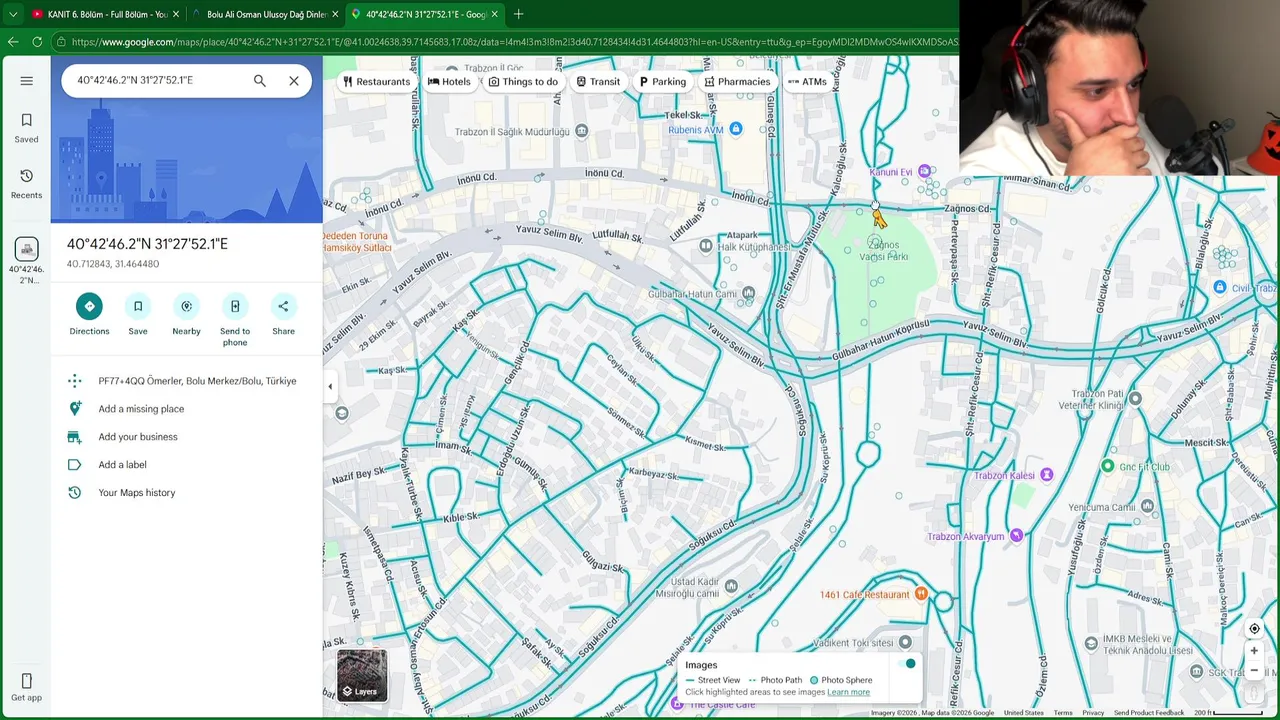1280x720 pixels.
Task: Click the Trabzon Akvaryum pin
Action: [x=1016, y=536]
